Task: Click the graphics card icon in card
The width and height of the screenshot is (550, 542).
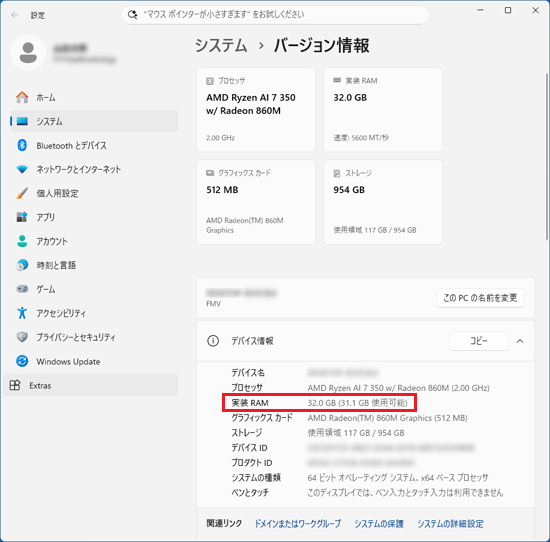Action: (x=210, y=173)
